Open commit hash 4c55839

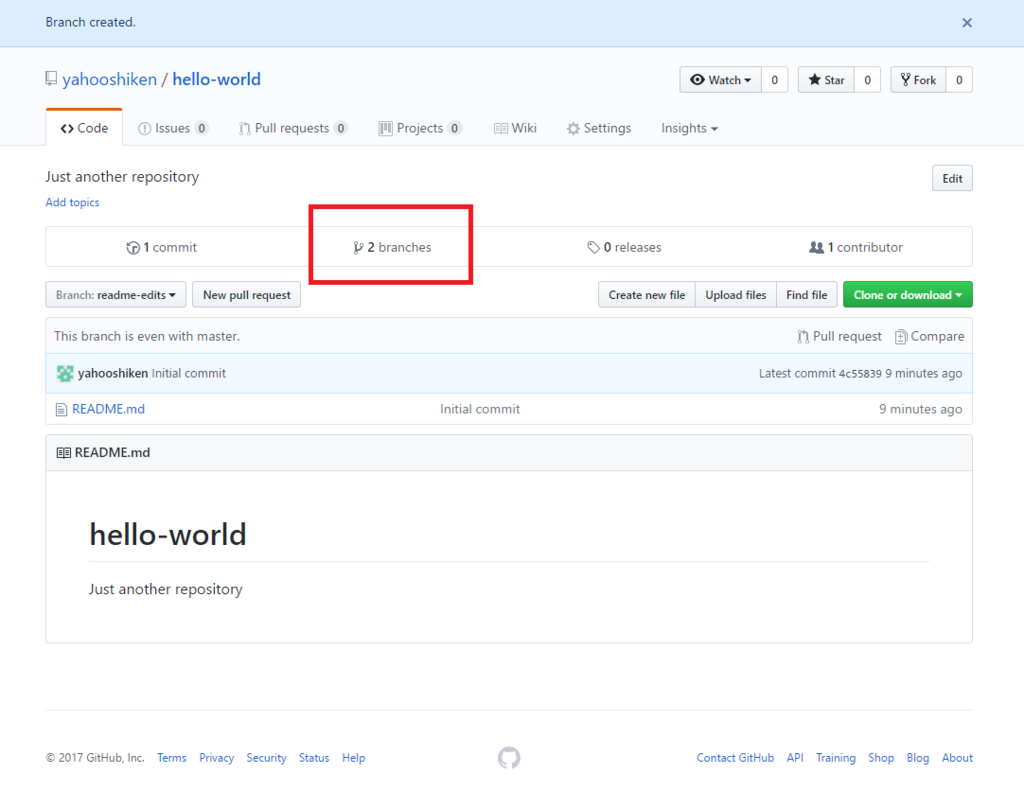(859, 374)
